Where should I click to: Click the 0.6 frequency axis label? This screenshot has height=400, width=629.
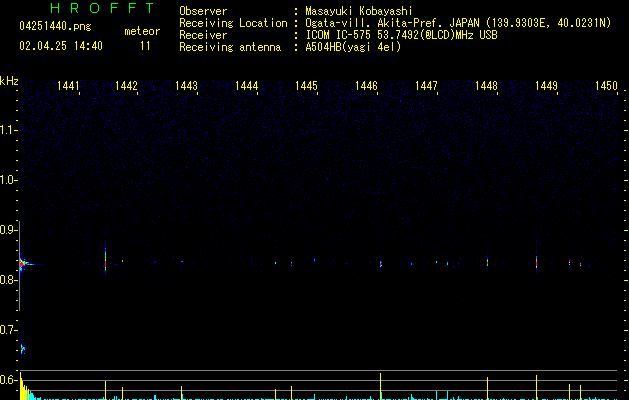8,380
